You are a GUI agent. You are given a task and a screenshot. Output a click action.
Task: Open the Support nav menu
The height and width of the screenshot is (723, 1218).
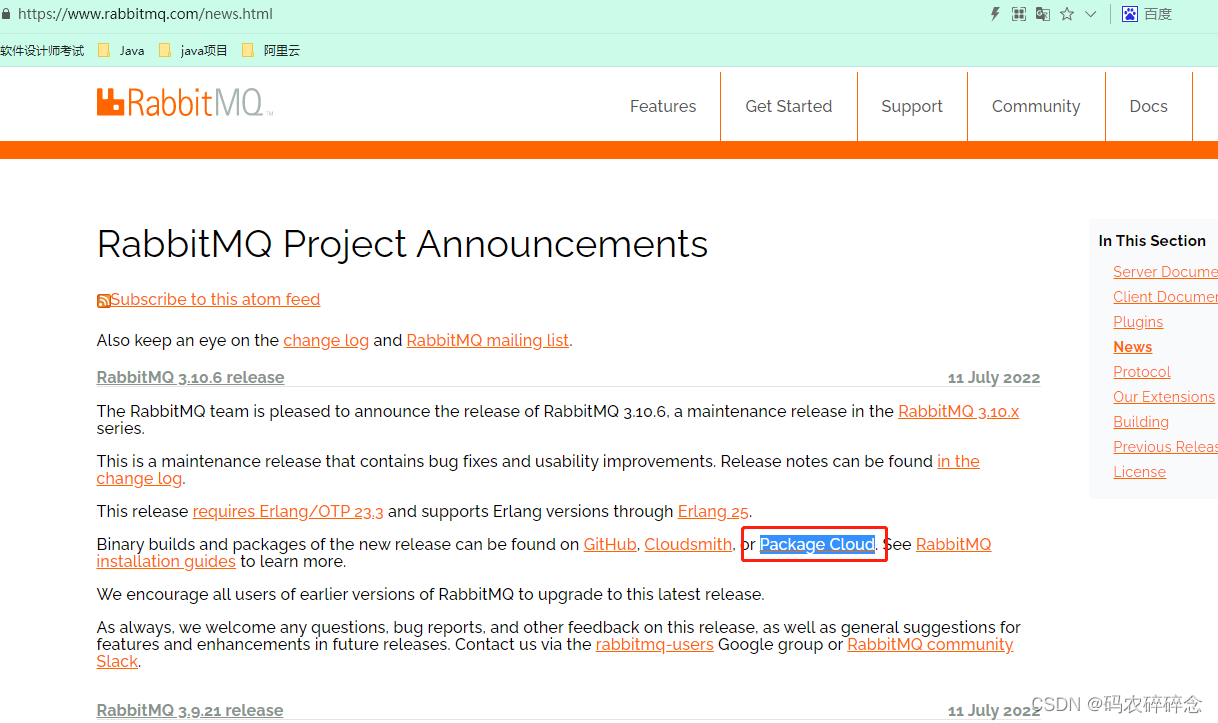pos(912,106)
